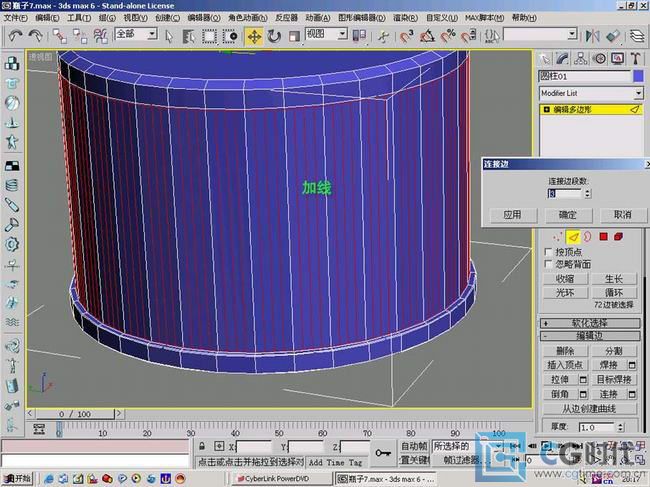Open the Modifier List dropdown

click(591, 93)
